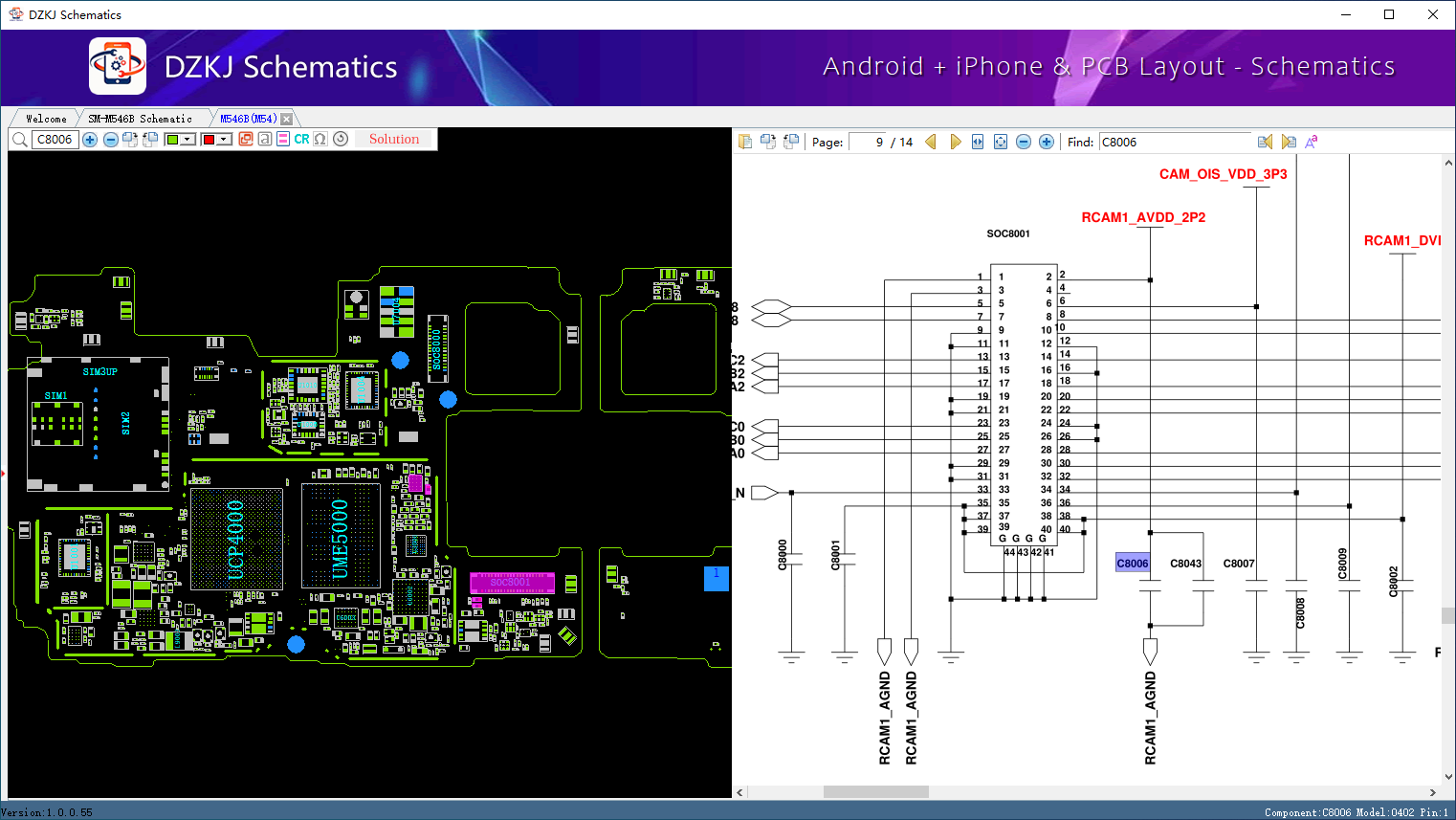Close the M546B(M54) tab
Image resolution: width=1456 pixels, height=820 pixels.
click(286, 119)
